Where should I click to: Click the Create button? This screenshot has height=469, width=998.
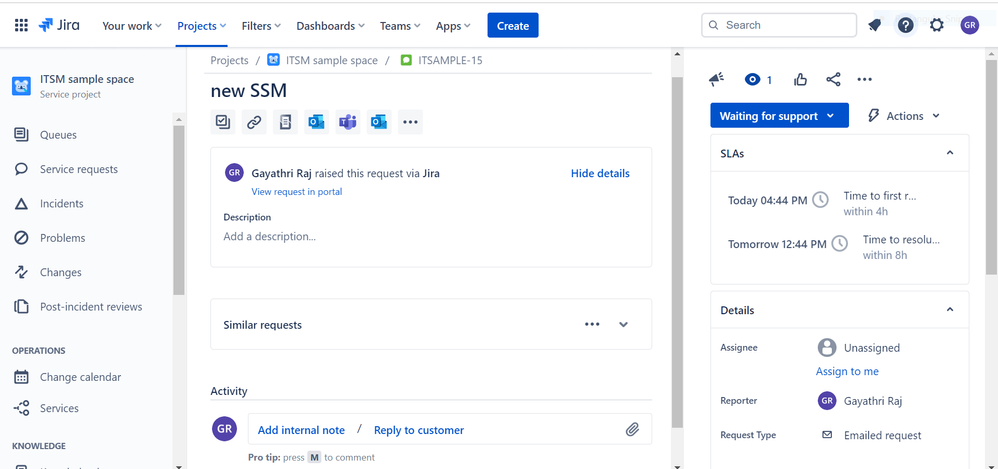coord(513,25)
